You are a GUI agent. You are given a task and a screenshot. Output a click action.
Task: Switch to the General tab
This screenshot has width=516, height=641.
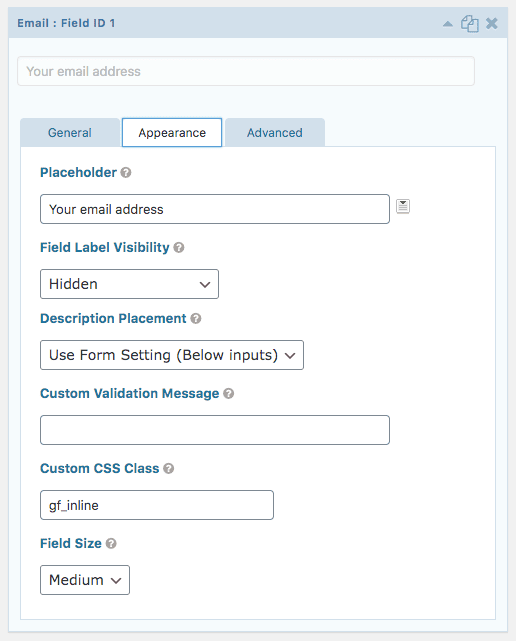70,132
